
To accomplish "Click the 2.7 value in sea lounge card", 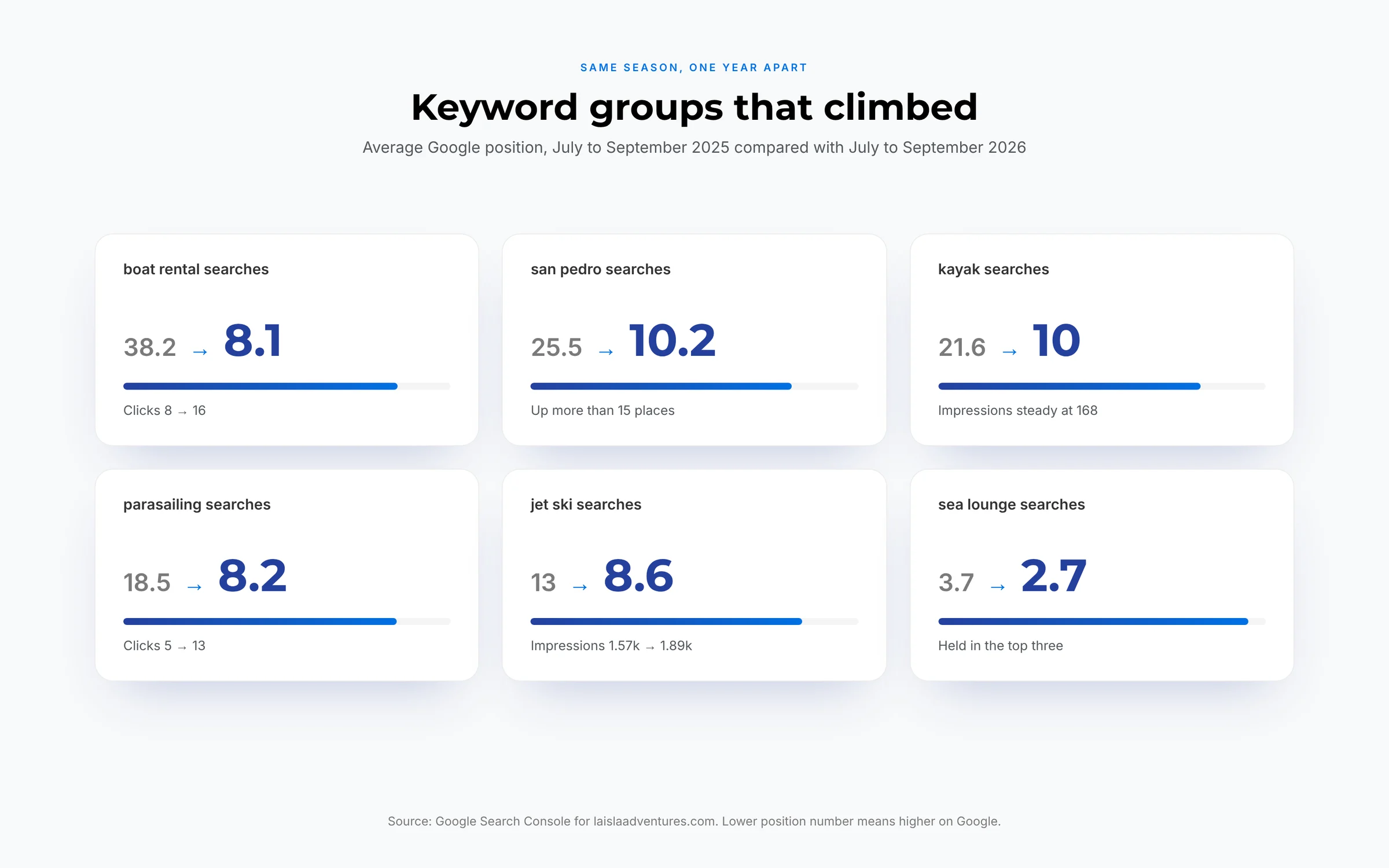I will pos(1053,576).
